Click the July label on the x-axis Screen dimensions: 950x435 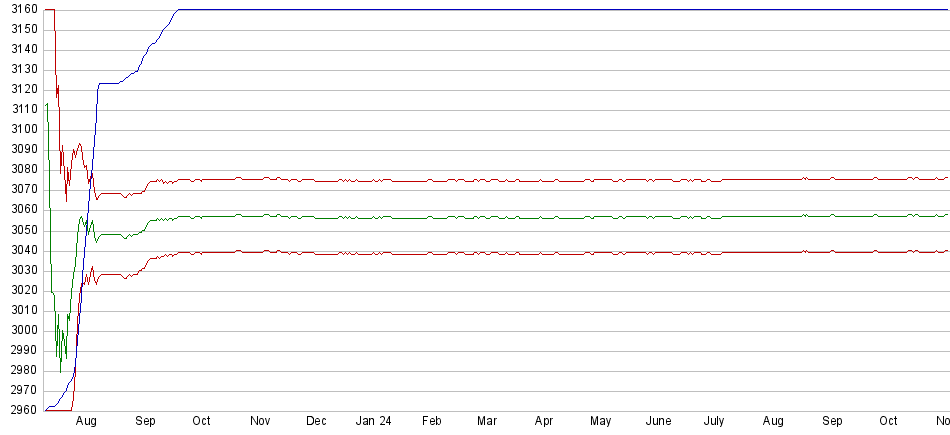[714, 423]
